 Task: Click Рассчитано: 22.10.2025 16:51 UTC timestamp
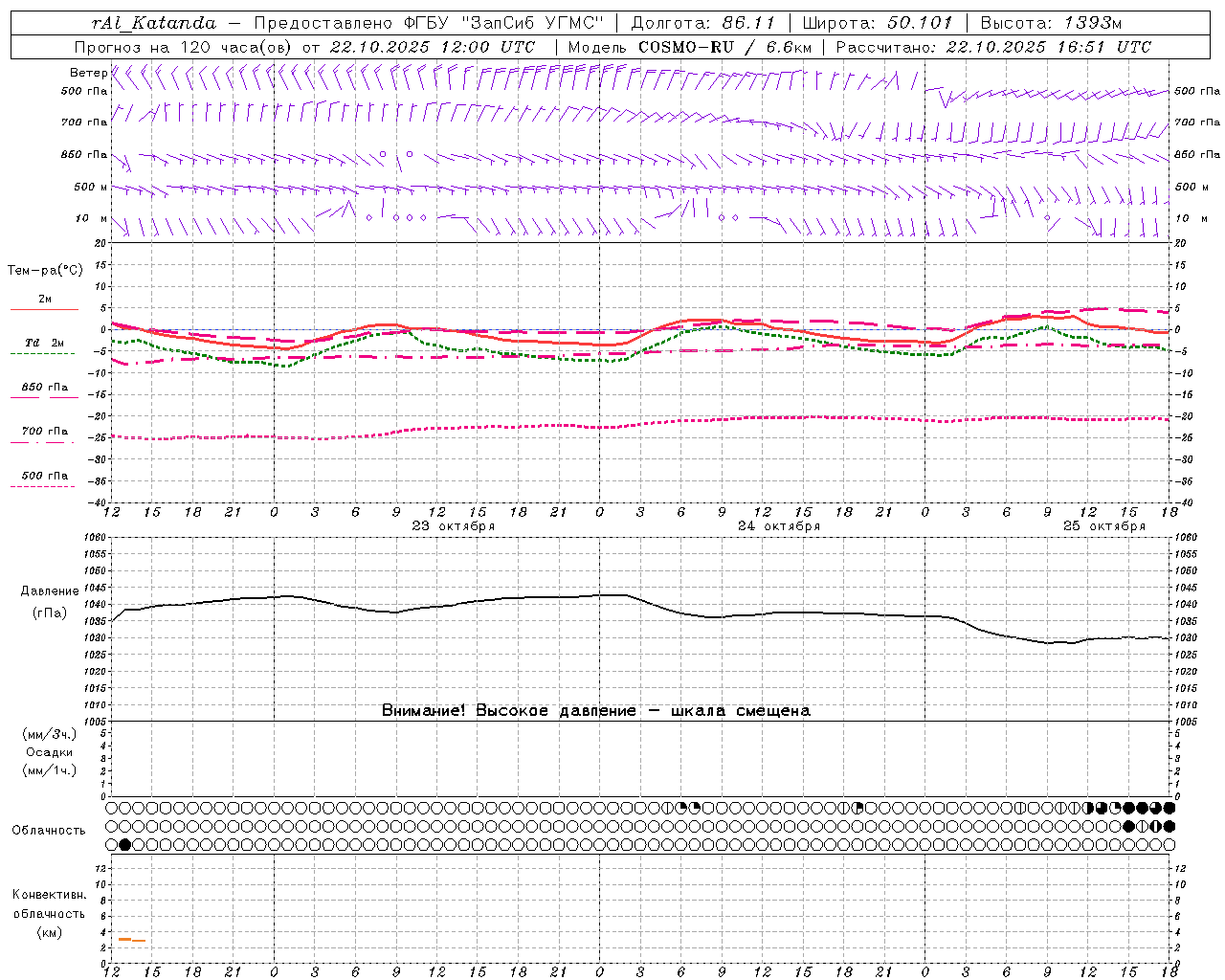tap(993, 47)
